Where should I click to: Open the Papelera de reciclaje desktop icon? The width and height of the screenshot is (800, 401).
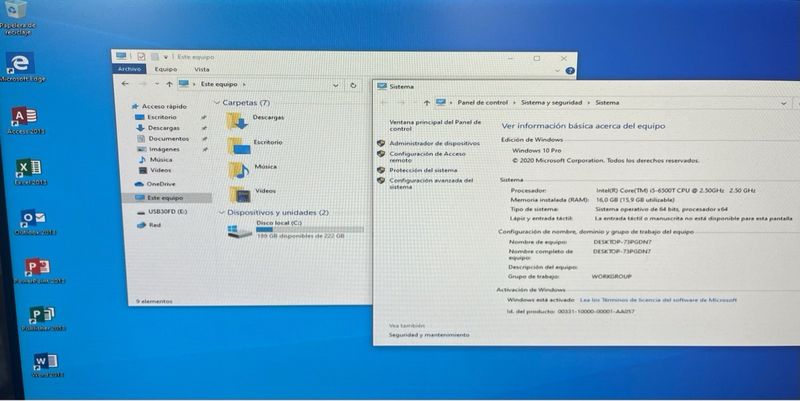point(17,18)
